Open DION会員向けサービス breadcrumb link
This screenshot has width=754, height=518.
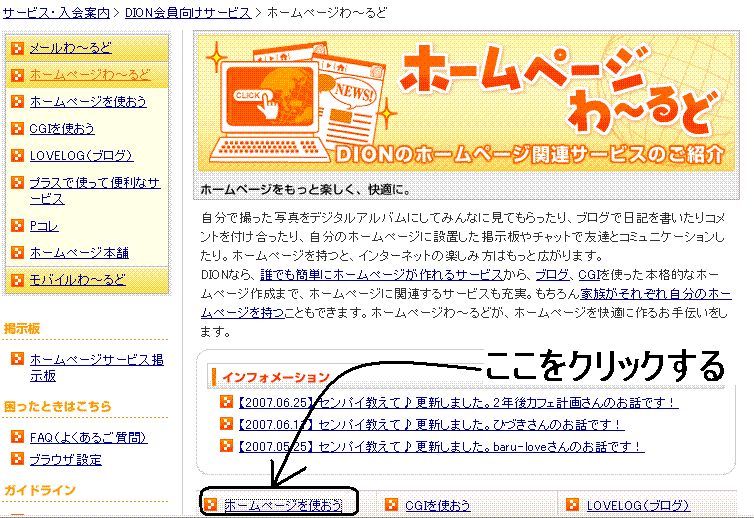point(188,13)
